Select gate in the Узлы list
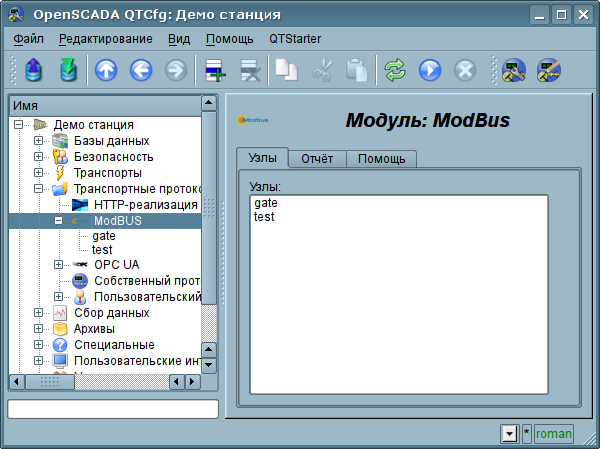 pos(266,203)
